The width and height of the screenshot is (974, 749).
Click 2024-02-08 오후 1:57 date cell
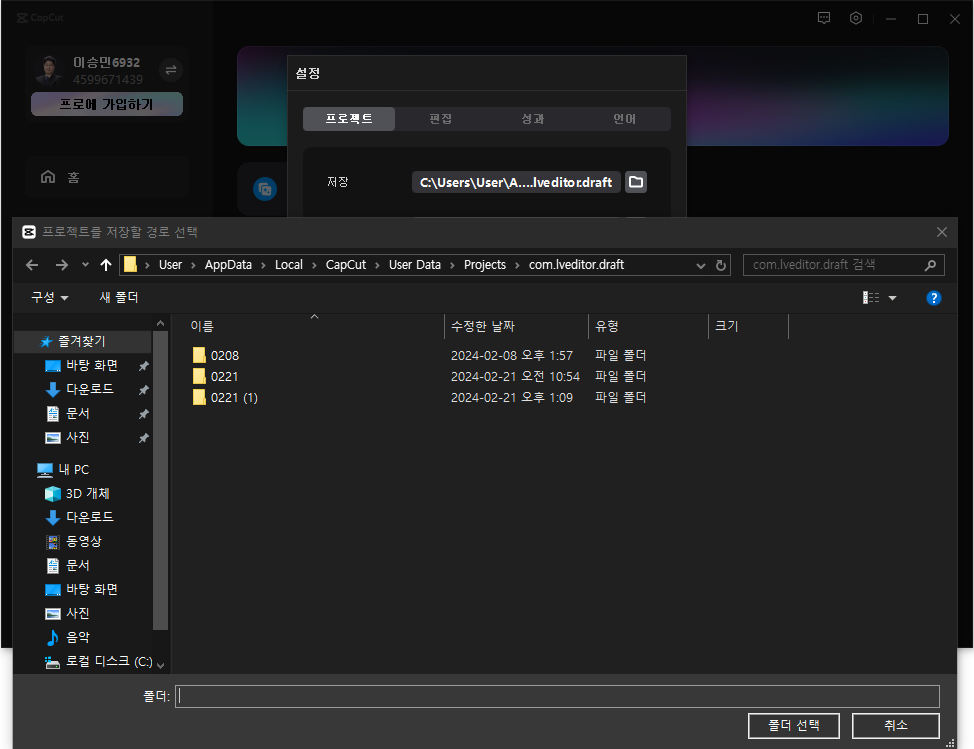(511, 355)
